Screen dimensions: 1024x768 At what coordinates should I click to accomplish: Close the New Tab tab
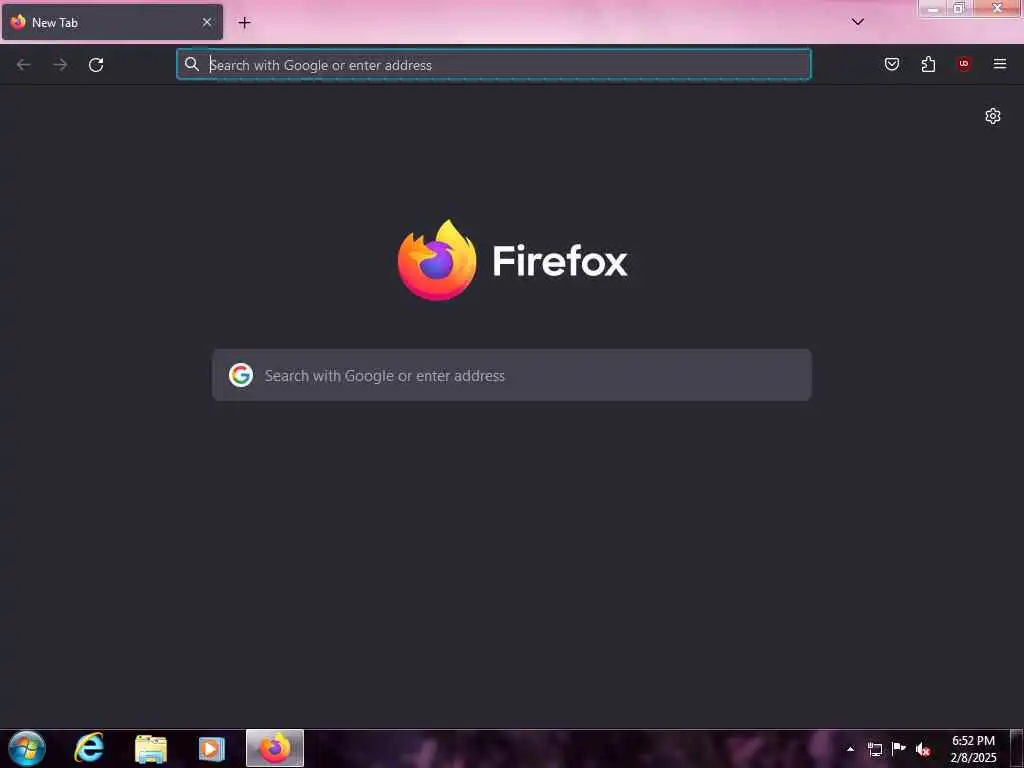[x=206, y=22]
